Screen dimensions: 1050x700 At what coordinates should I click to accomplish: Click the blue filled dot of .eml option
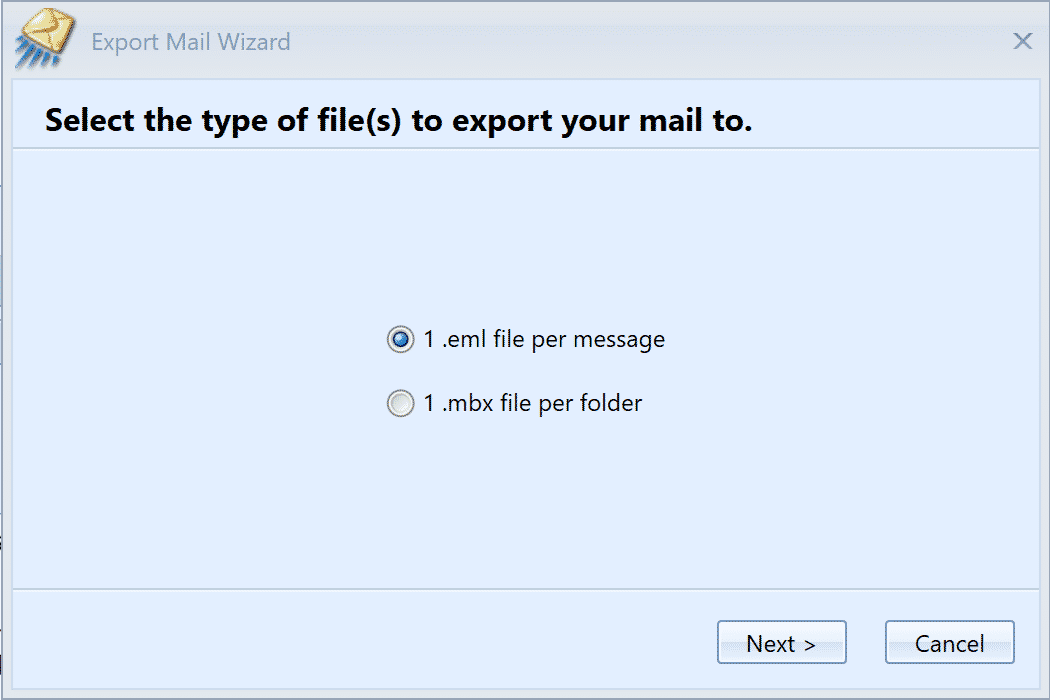(x=400, y=339)
